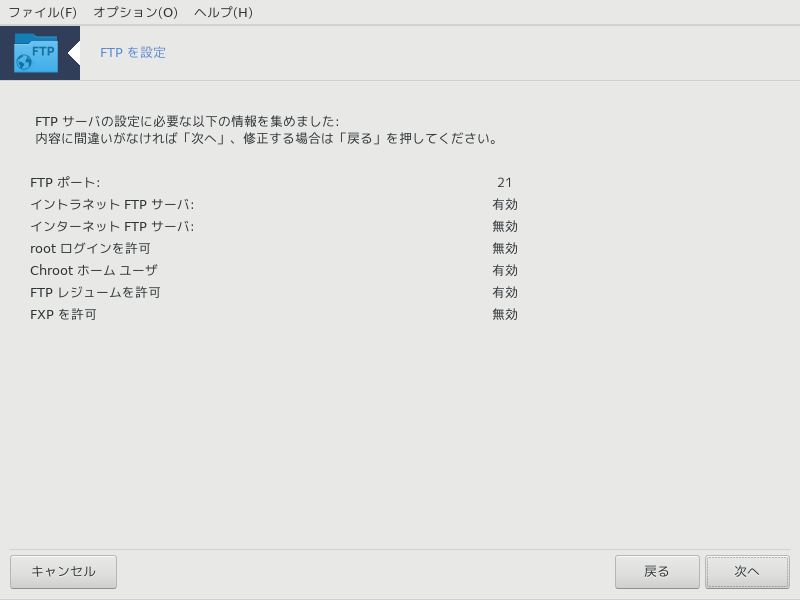The width and height of the screenshot is (800, 600).
Task: Click 無効 value for インターネット FTP サーバ
Action: pos(505,227)
